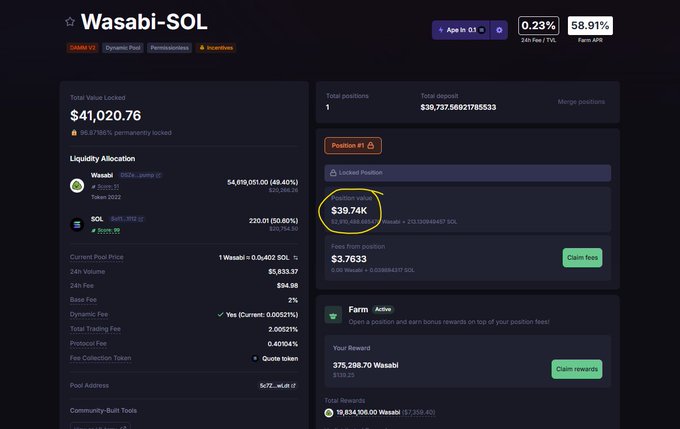The image size is (680, 429).
Task: Click the Wasabi token logo
Action: [x=77, y=186]
